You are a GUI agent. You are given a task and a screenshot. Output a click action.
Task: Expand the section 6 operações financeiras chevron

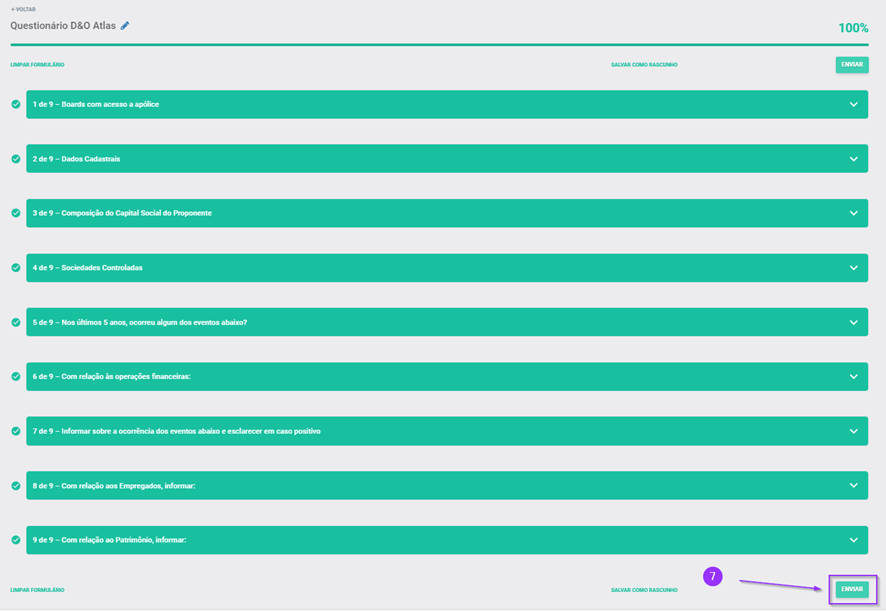point(853,377)
